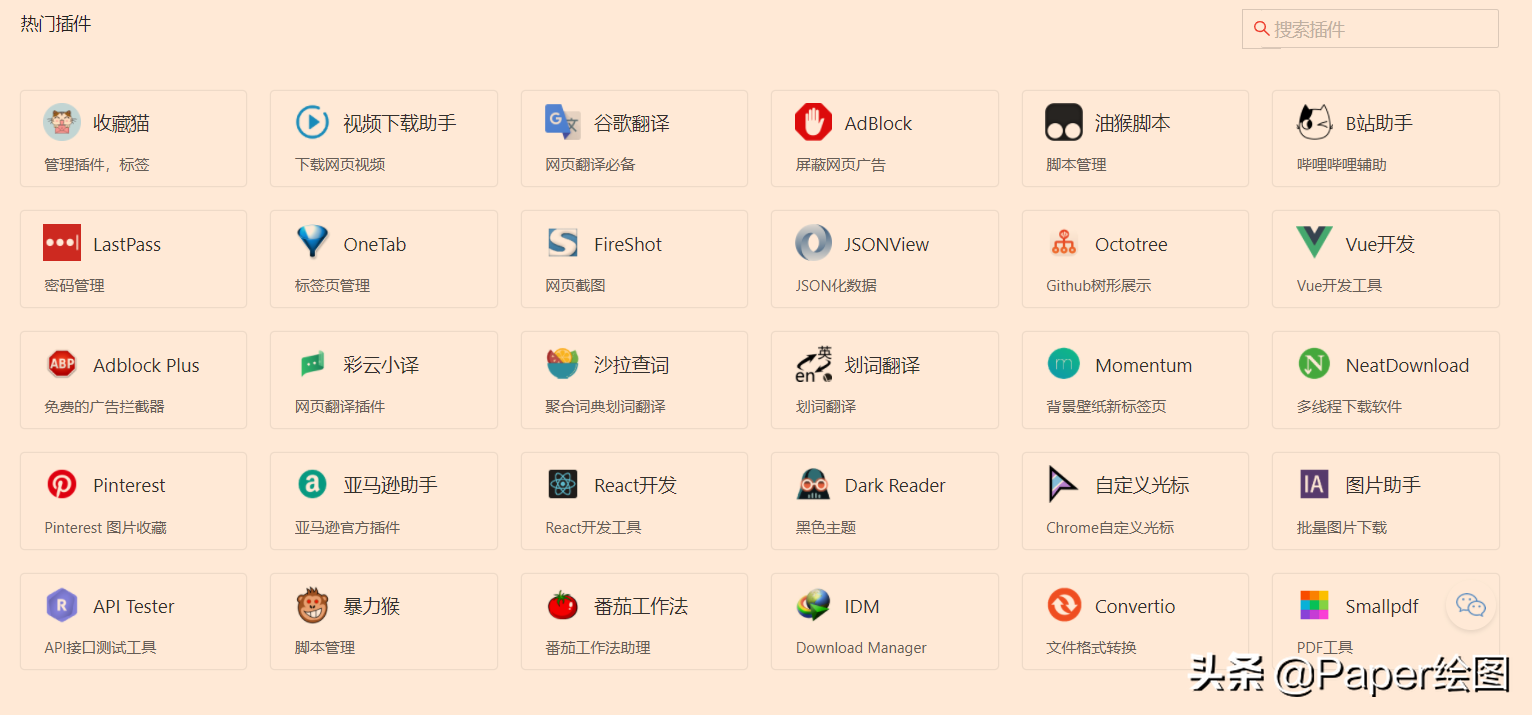Click the 背景壁纸新标签页 description text
Viewport: 1532px width, 715px height.
(x=1107, y=407)
